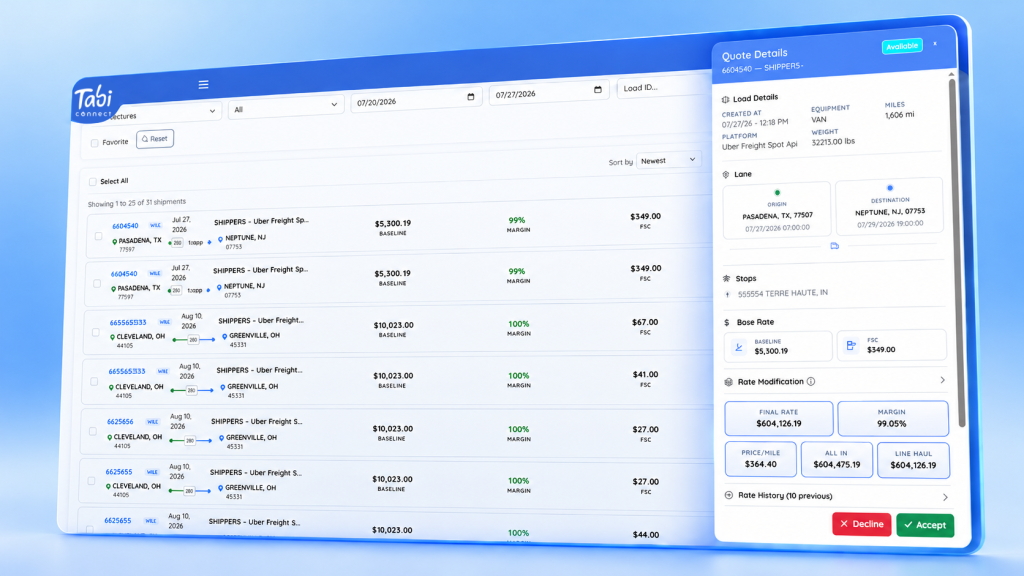Click the Reset button
Screen dimensions: 1024x576
click(x=155, y=138)
